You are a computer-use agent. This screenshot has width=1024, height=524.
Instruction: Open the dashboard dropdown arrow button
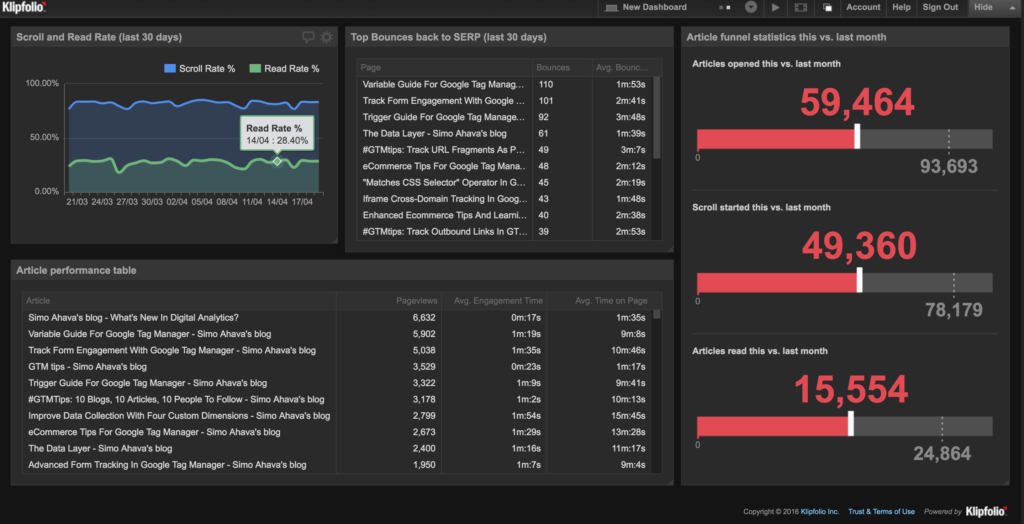tap(751, 7)
